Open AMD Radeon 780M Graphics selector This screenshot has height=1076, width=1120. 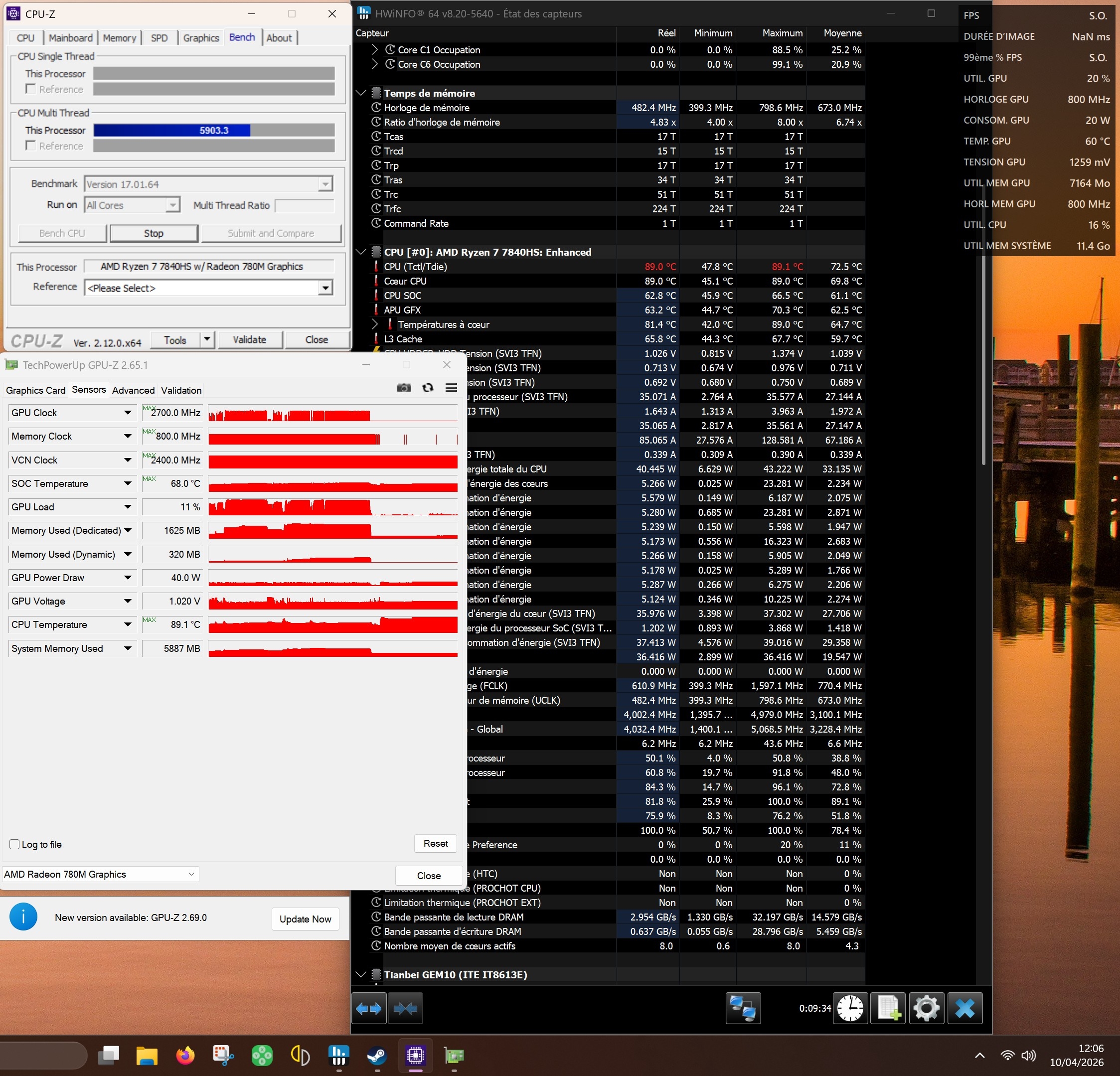click(x=101, y=874)
